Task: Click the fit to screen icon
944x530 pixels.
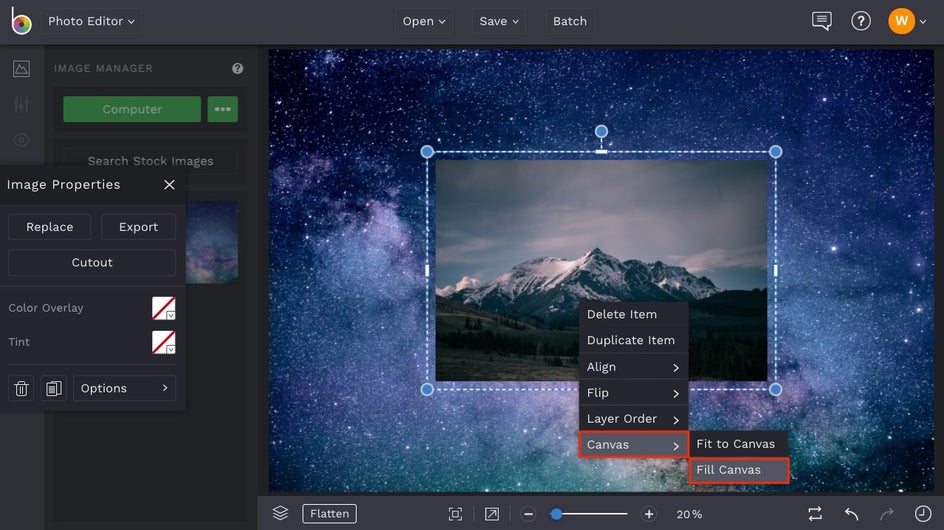Action: pyautogui.click(x=456, y=514)
